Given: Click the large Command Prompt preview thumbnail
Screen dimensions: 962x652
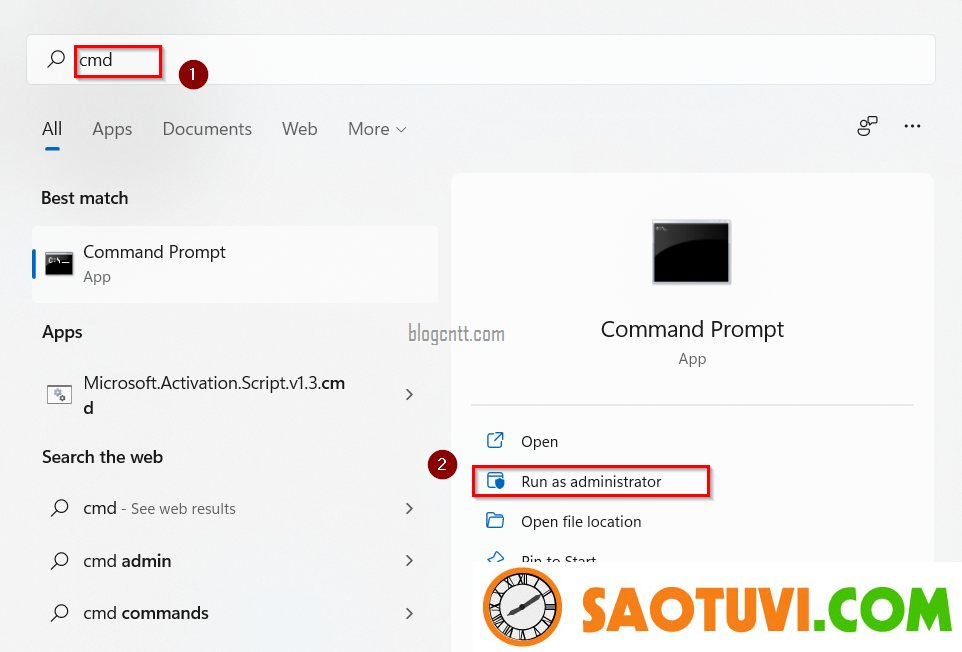Looking at the screenshot, I should 691,251.
